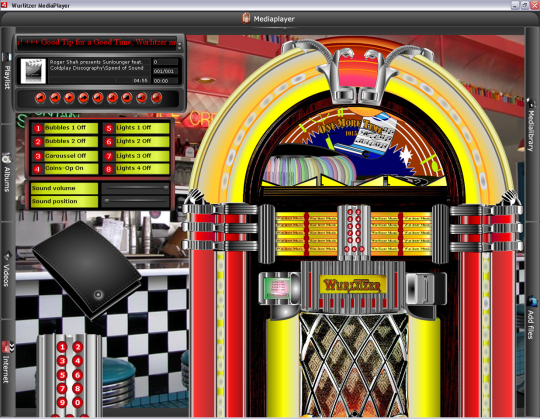Click the jukebox title strip display
The width and height of the screenshot is (540, 419).
pos(354,234)
